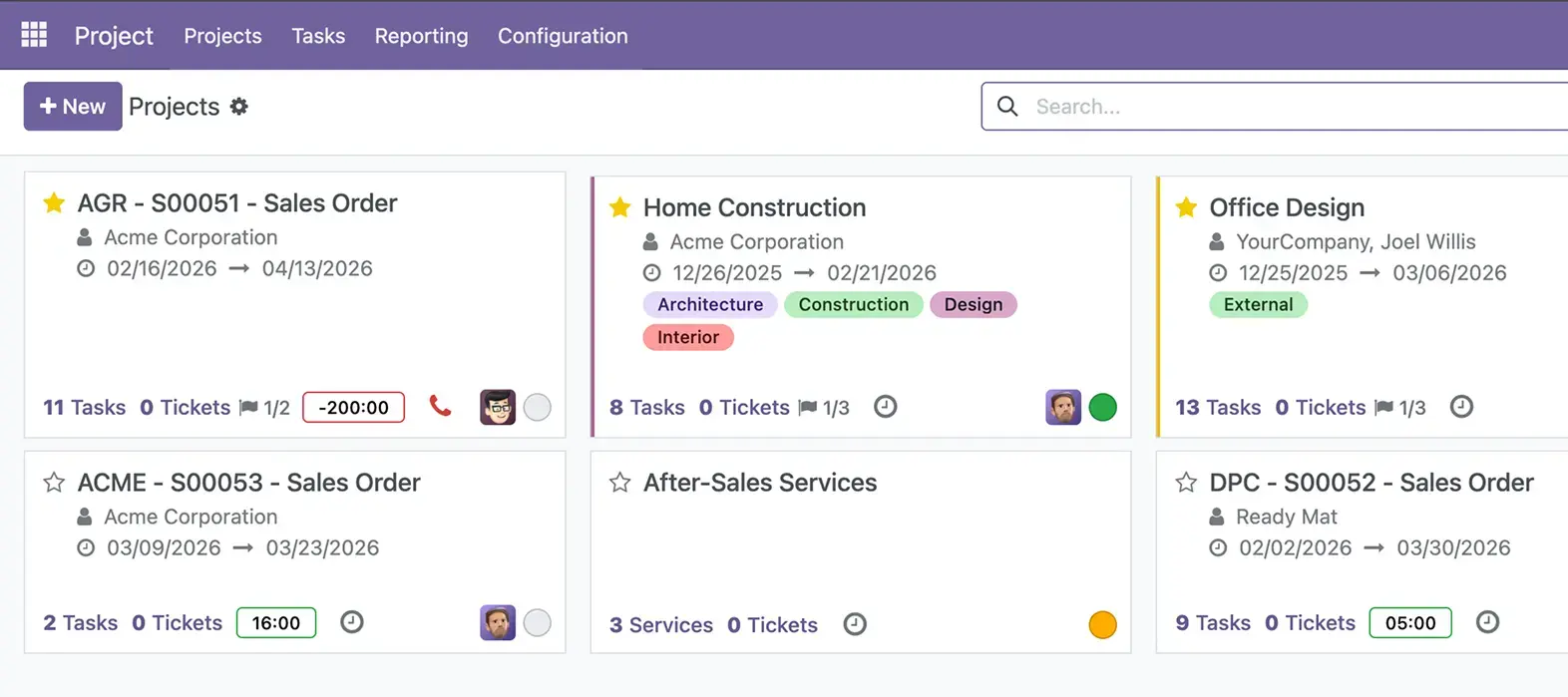Image resolution: width=1568 pixels, height=697 pixels.
Task: Open activities clock on Home Construction
Action: point(885,406)
